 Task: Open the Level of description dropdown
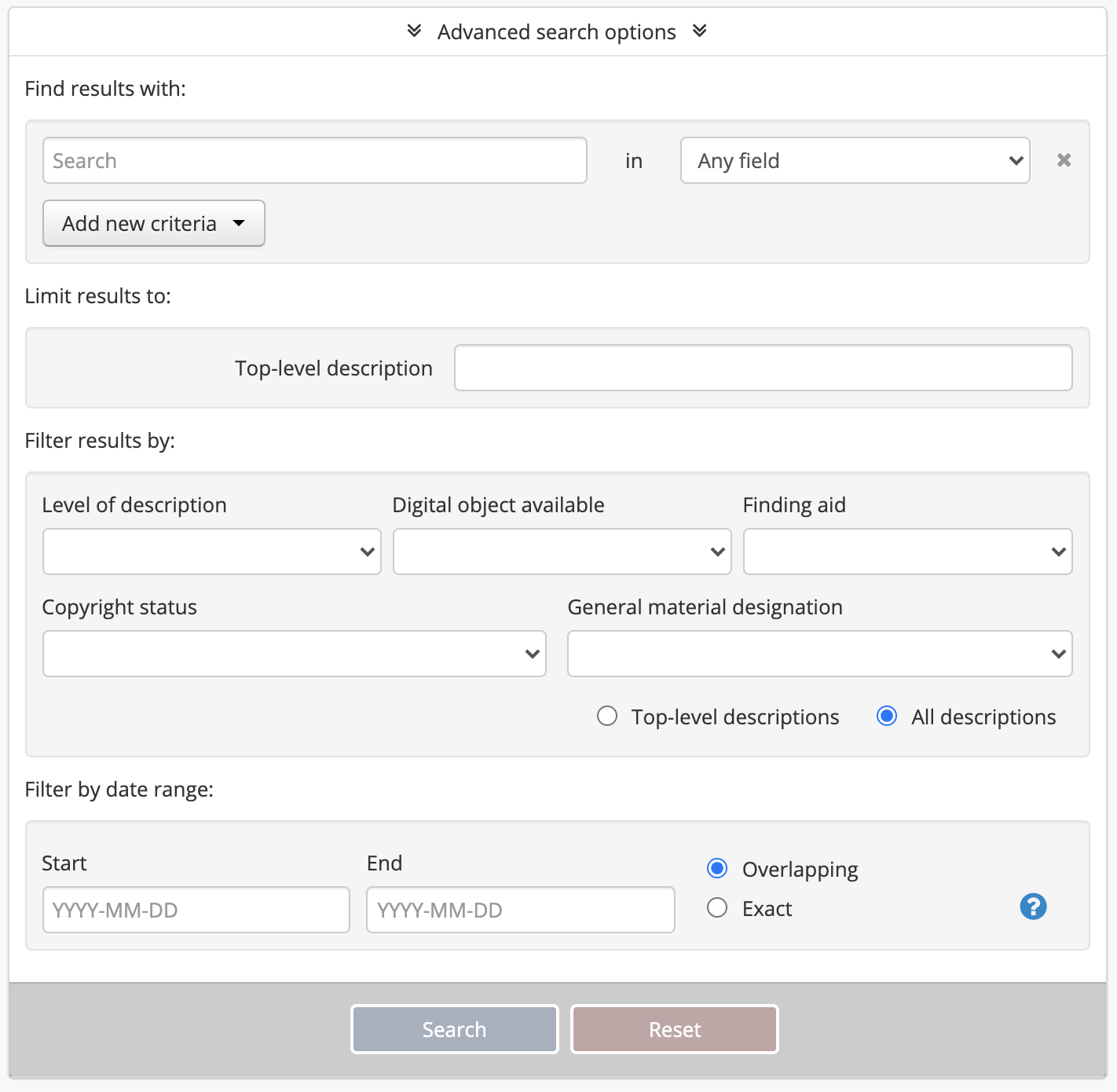click(x=211, y=551)
